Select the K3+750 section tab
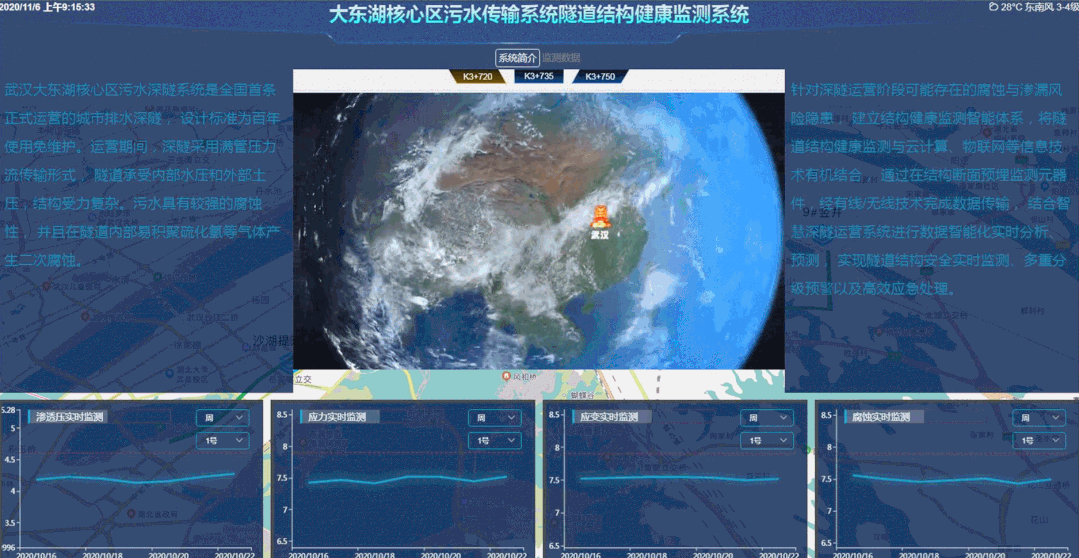 click(600, 76)
